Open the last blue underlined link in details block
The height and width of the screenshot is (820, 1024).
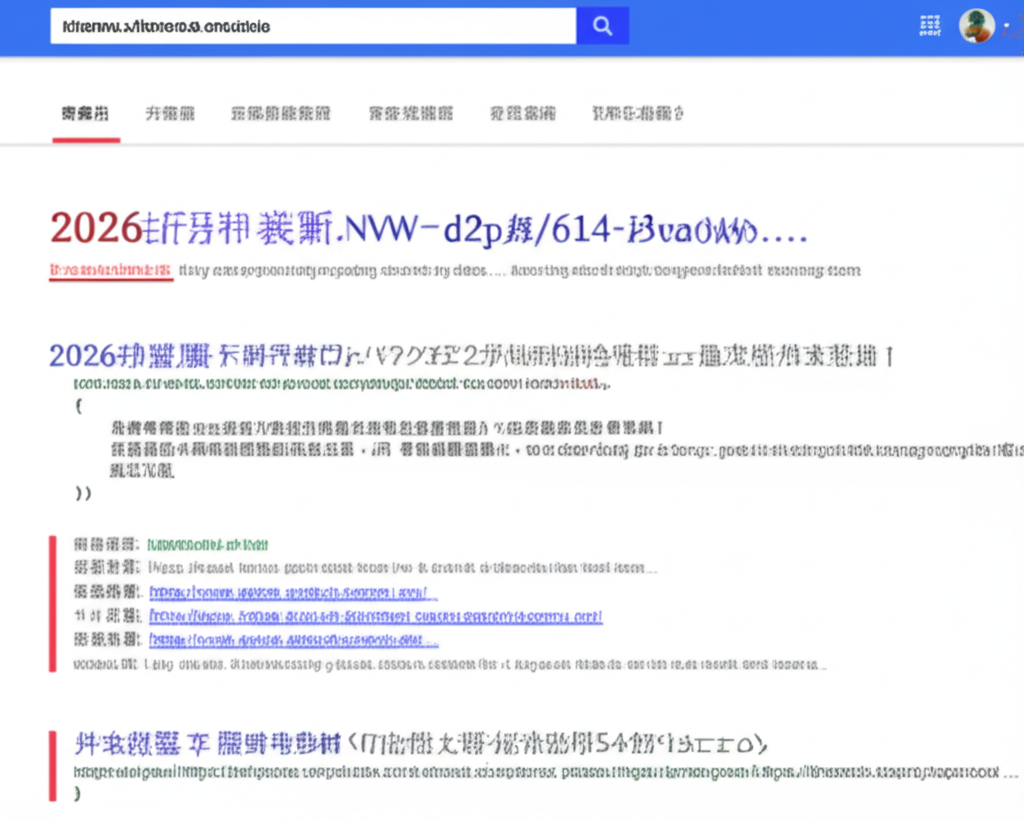click(293, 640)
